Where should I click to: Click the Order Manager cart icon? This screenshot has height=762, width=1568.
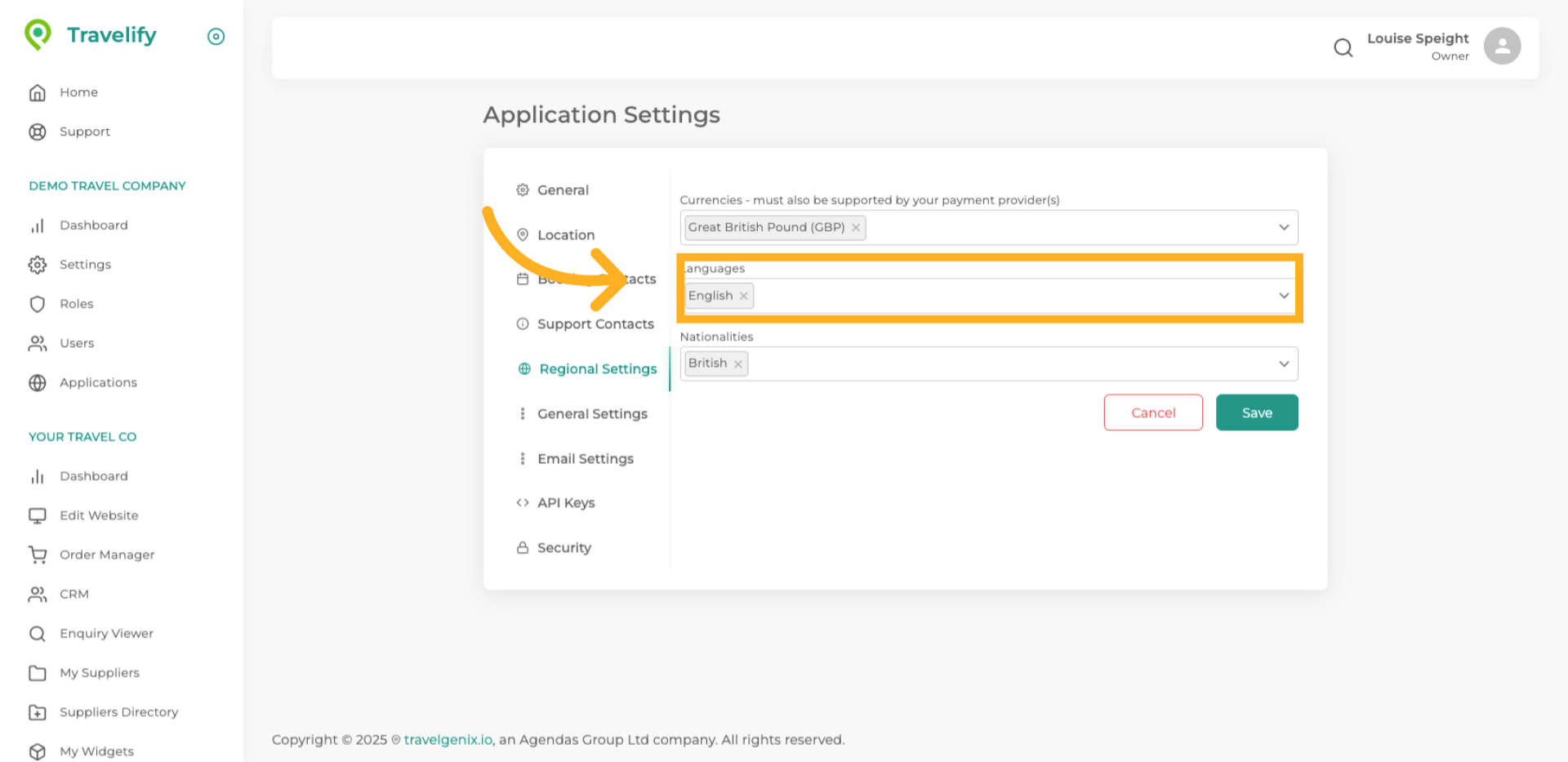pyautogui.click(x=38, y=555)
